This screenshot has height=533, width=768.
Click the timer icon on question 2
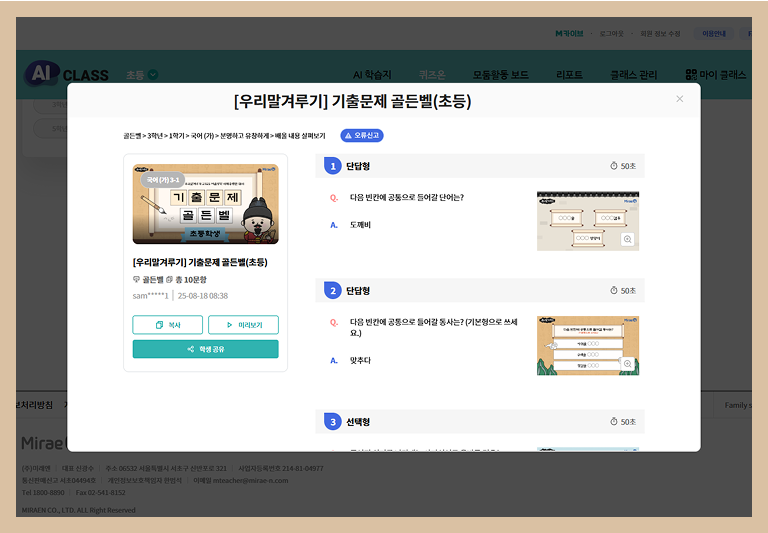pos(614,291)
